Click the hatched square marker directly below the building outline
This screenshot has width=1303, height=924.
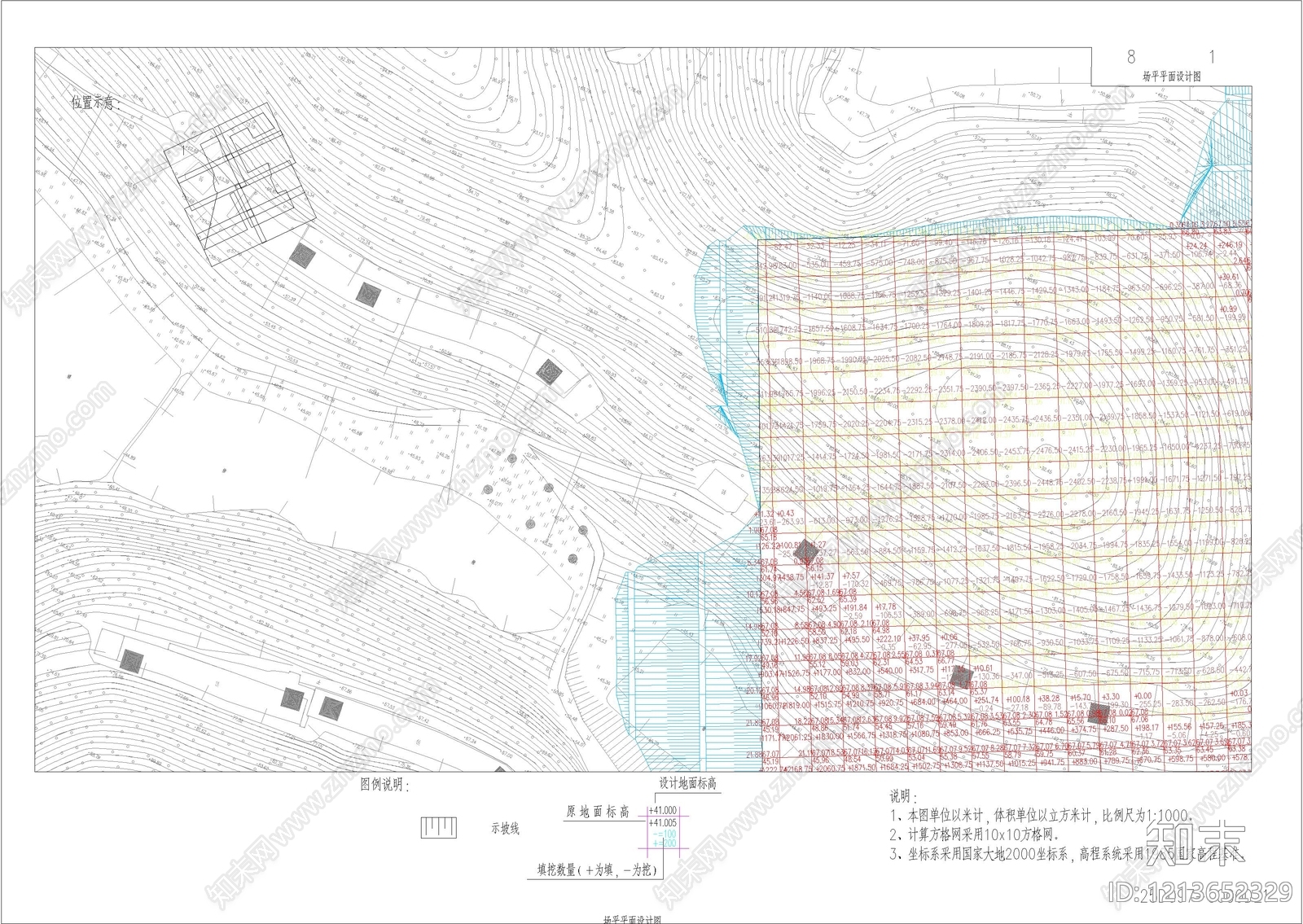pos(304,255)
